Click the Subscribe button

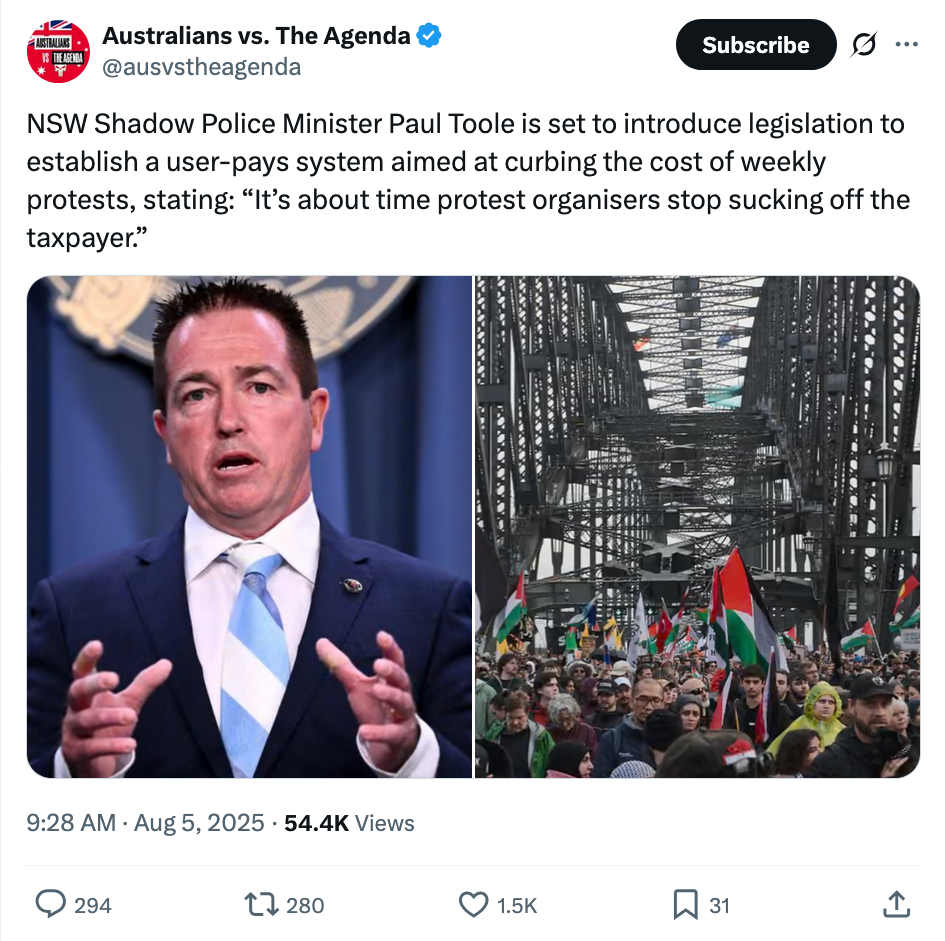pyautogui.click(x=756, y=45)
